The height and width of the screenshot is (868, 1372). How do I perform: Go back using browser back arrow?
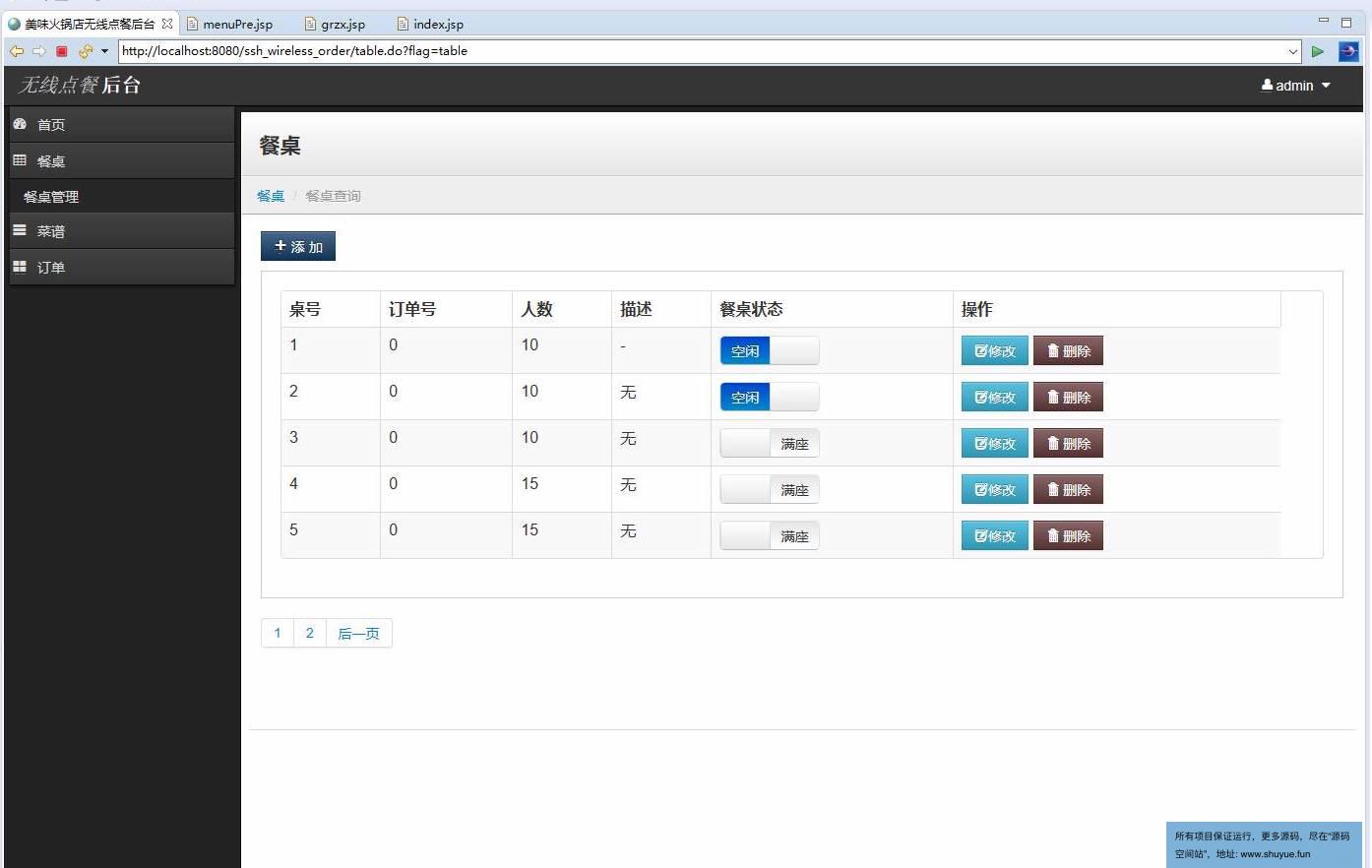(17, 51)
